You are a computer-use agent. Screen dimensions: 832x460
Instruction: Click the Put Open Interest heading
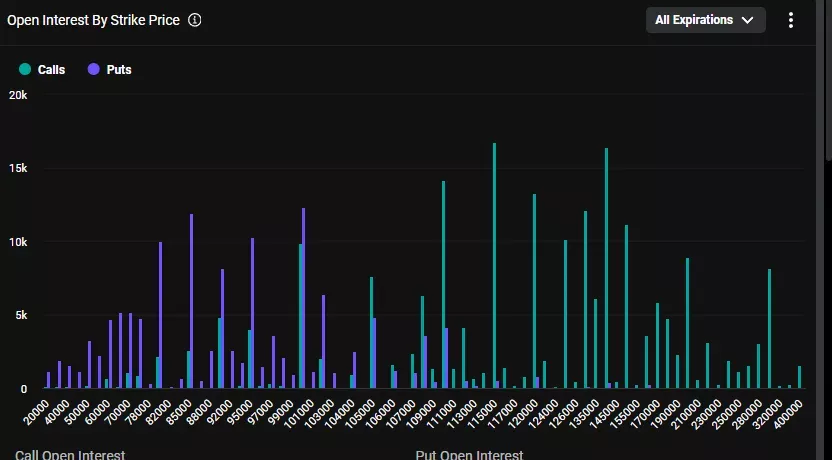(x=469, y=455)
